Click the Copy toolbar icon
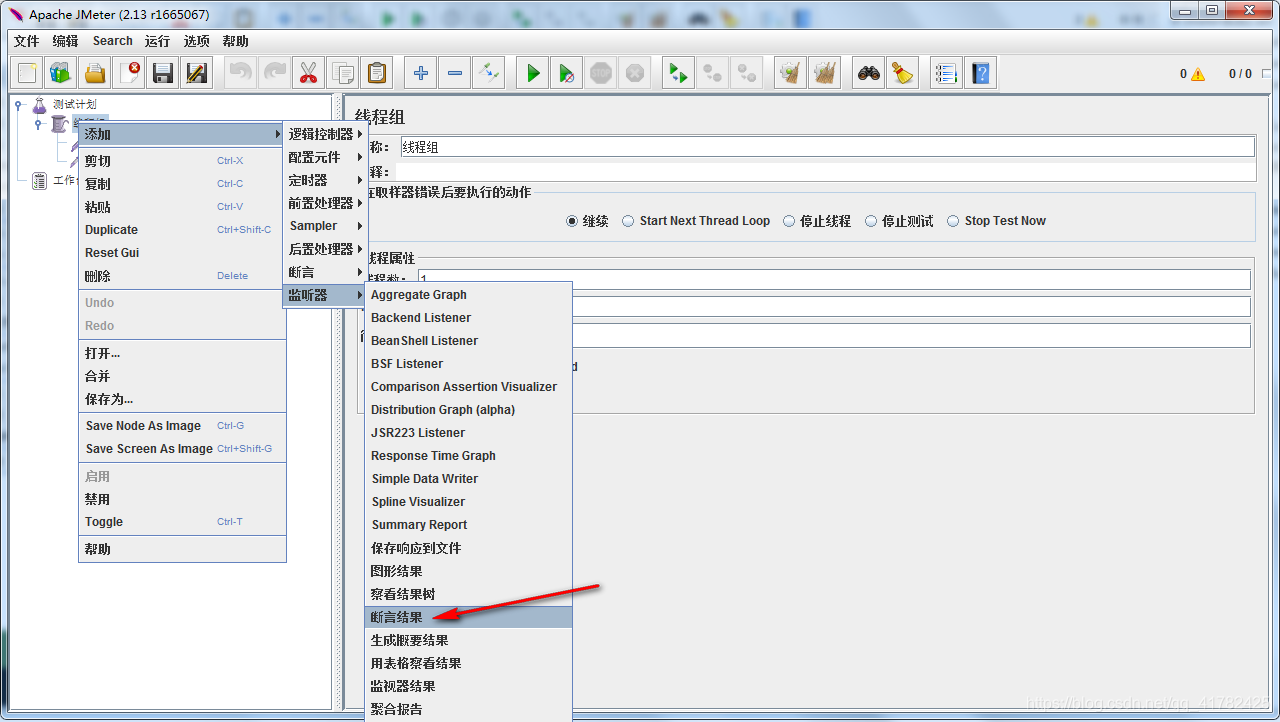 (x=343, y=73)
